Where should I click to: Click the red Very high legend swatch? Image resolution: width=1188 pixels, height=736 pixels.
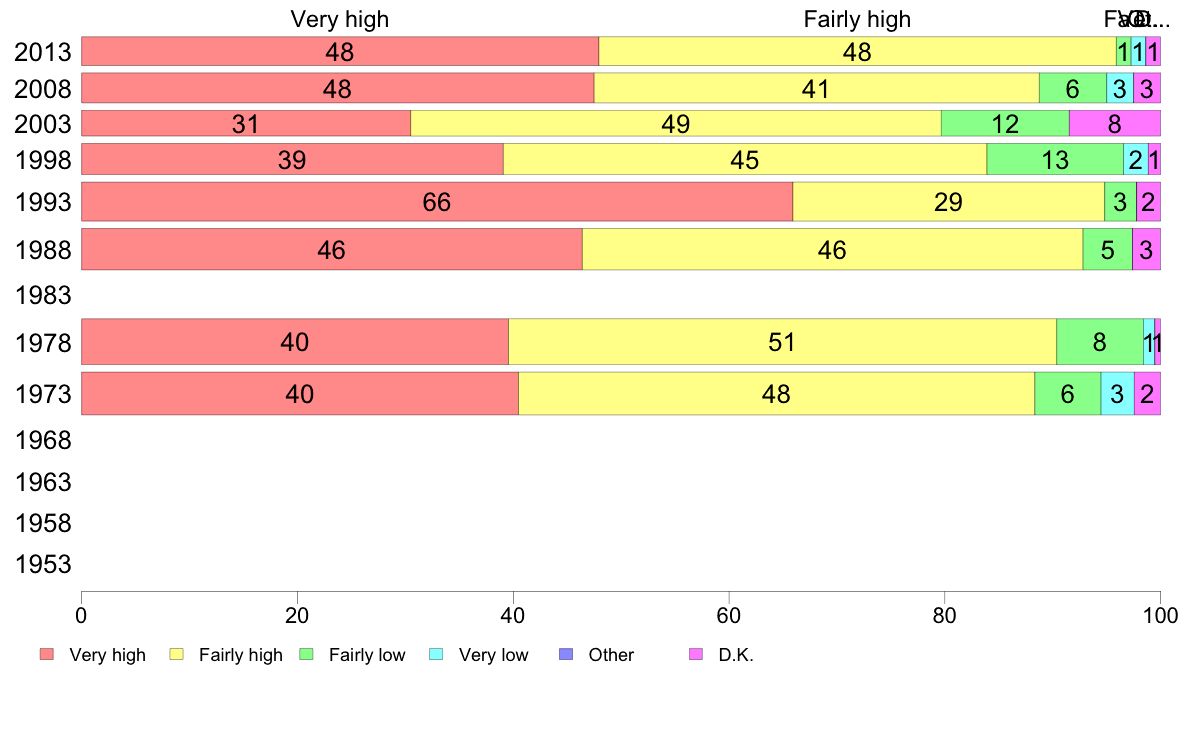click(47, 654)
